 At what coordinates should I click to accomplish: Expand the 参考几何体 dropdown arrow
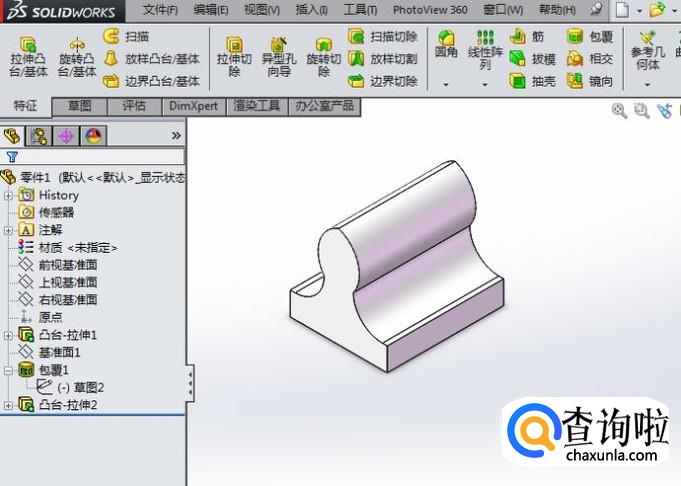(x=648, y=84)
